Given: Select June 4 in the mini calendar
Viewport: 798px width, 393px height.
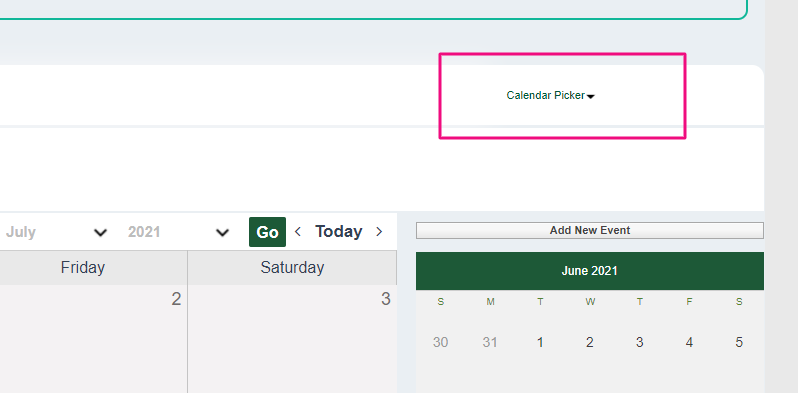Looking at the screenshot, I should click(x=689, y=342).
